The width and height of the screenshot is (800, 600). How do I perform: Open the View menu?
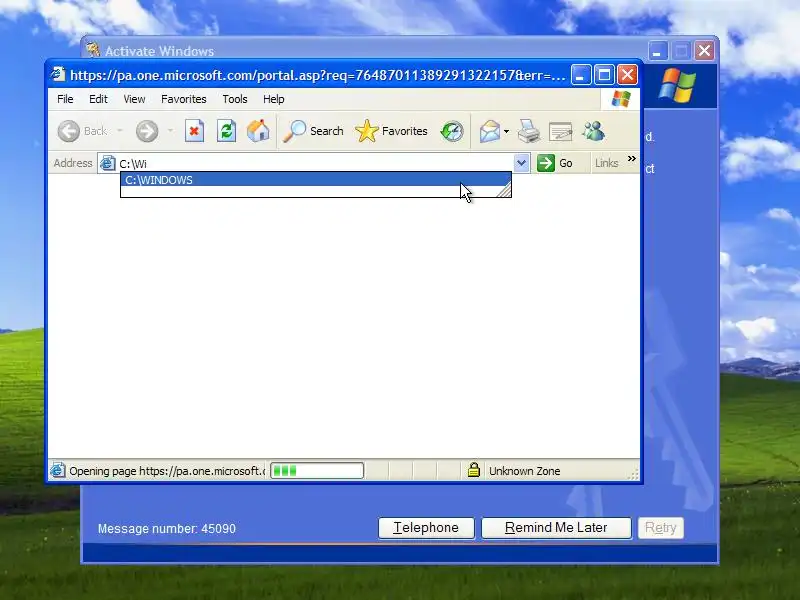(x=134, y=99)
